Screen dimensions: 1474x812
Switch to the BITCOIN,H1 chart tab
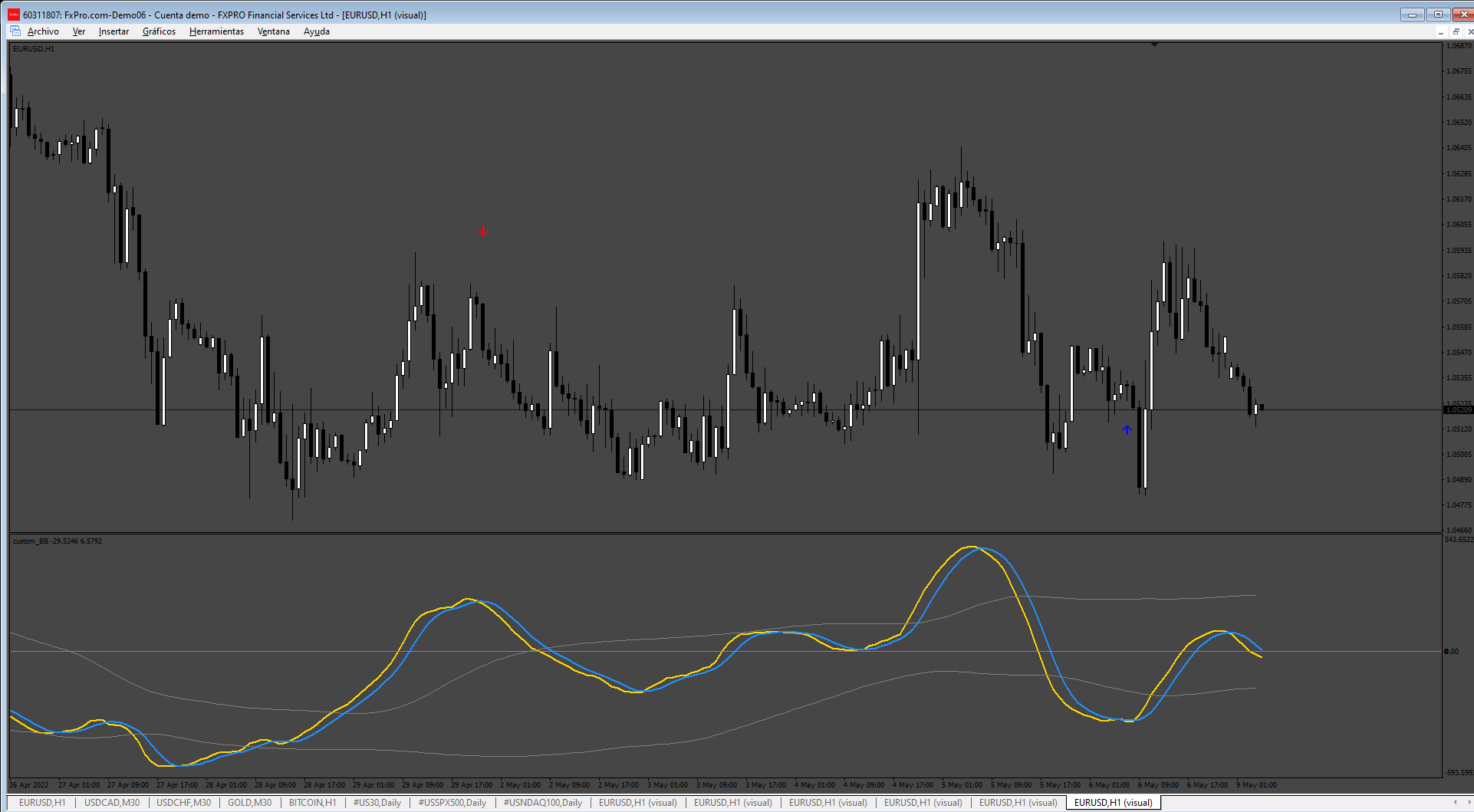(x=312, y=803)
